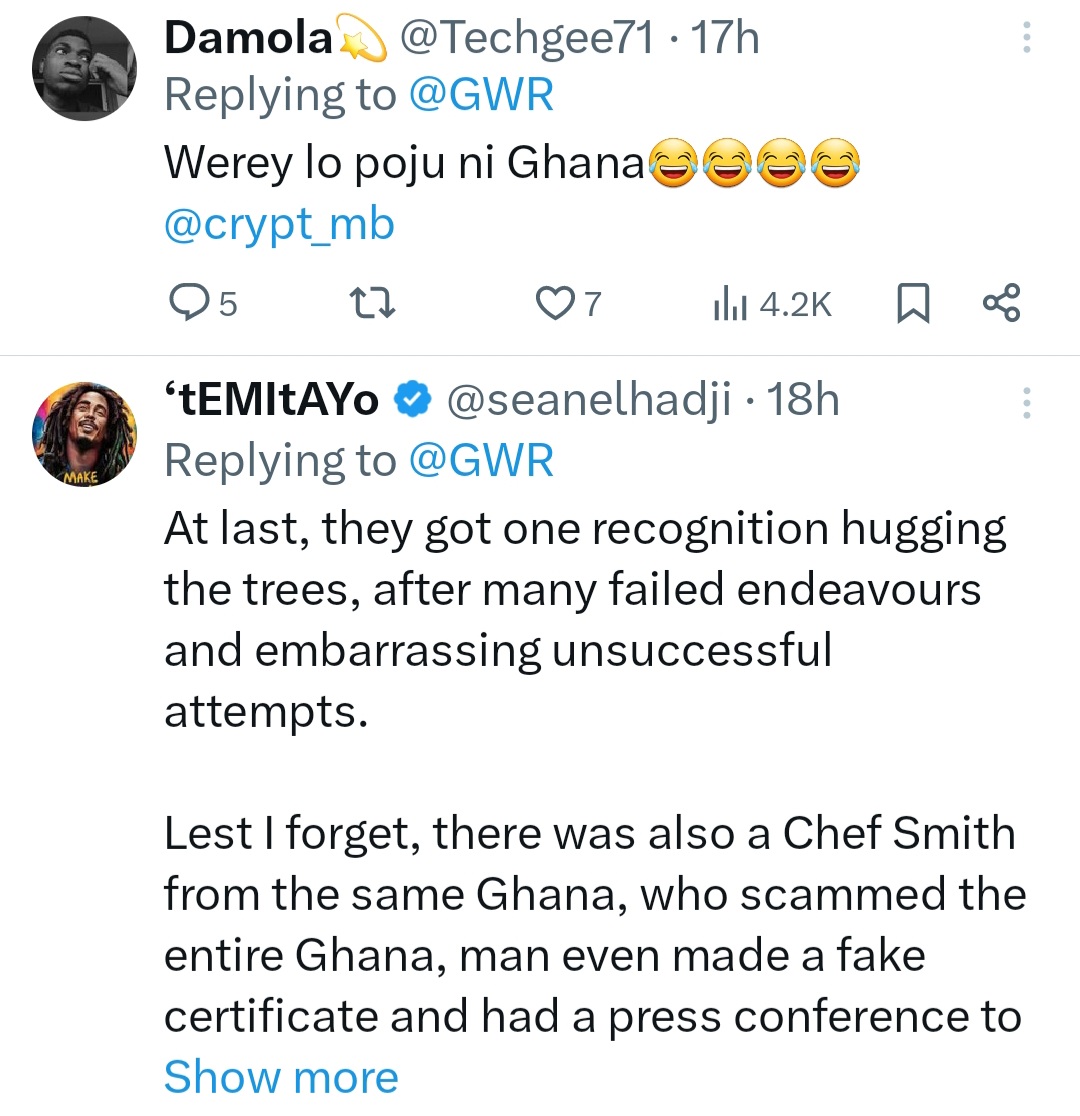Reply to Damola's tweet via comment icon
This screenshot has width=1080, height=1116.
(x=185, y=302)
